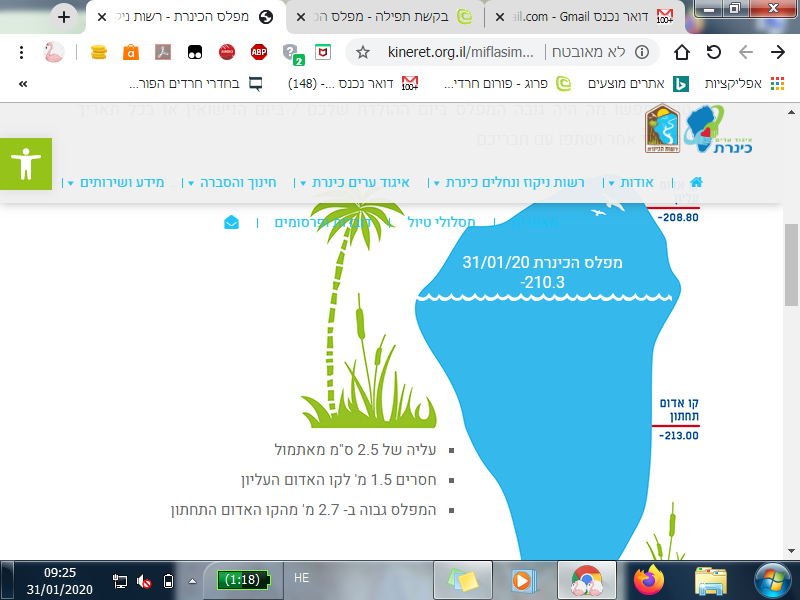Reload the current page

714,52
